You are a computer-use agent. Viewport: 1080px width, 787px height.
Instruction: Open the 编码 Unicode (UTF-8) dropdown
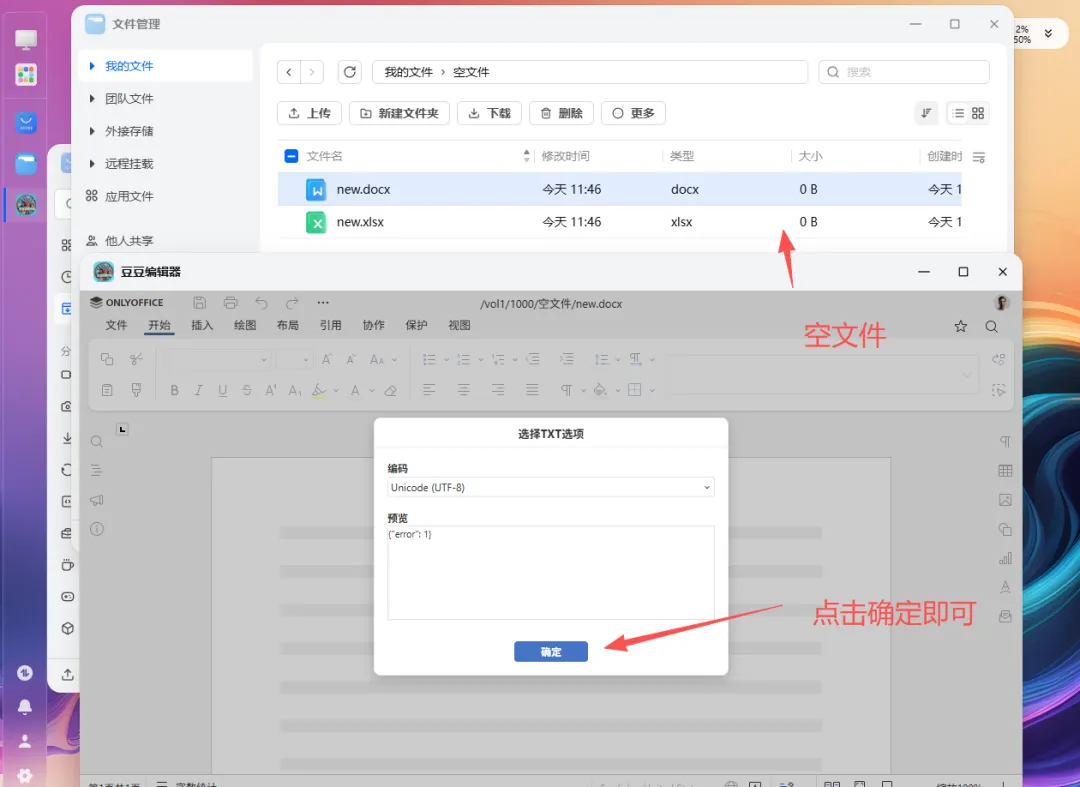click(x=550, y=487)
